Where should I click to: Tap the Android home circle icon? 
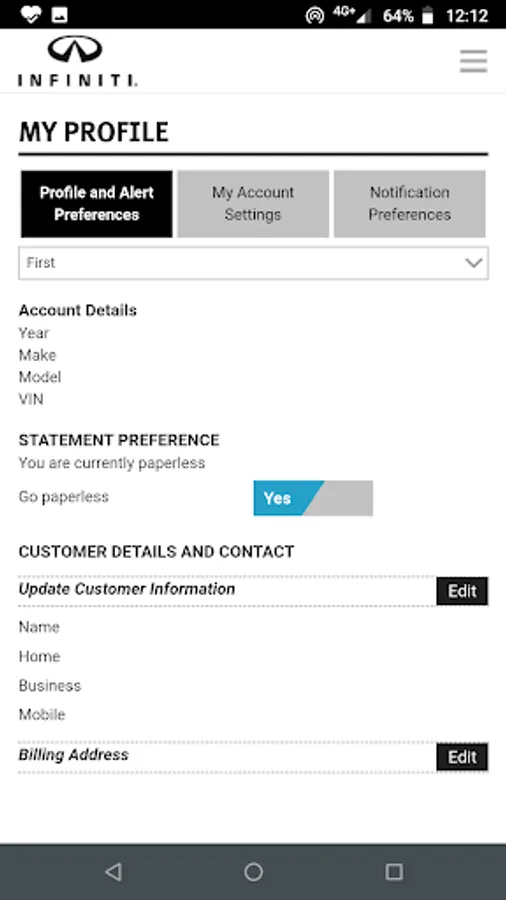click(x=253, y=872)
